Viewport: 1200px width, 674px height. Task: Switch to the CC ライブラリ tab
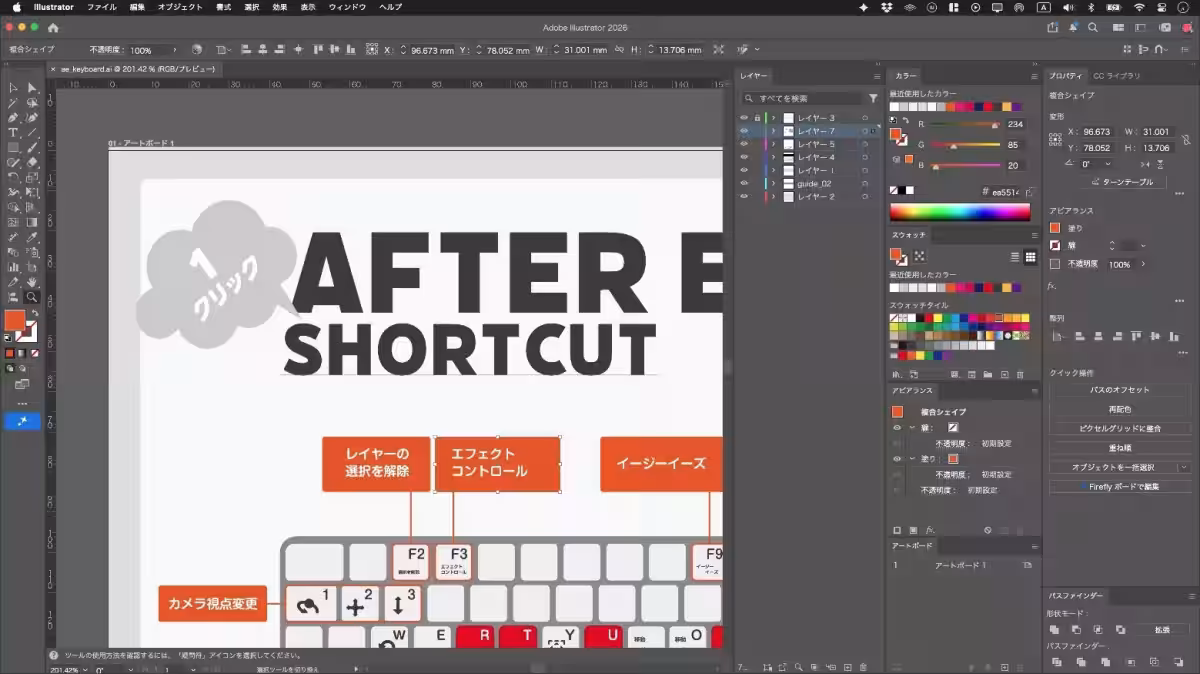tap(1117, 75)
